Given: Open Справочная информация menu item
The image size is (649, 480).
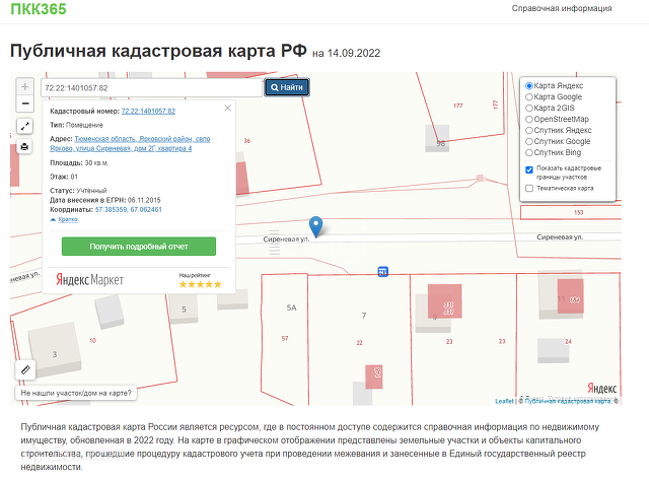Looking at the screenshot, I should coord(562,8).
